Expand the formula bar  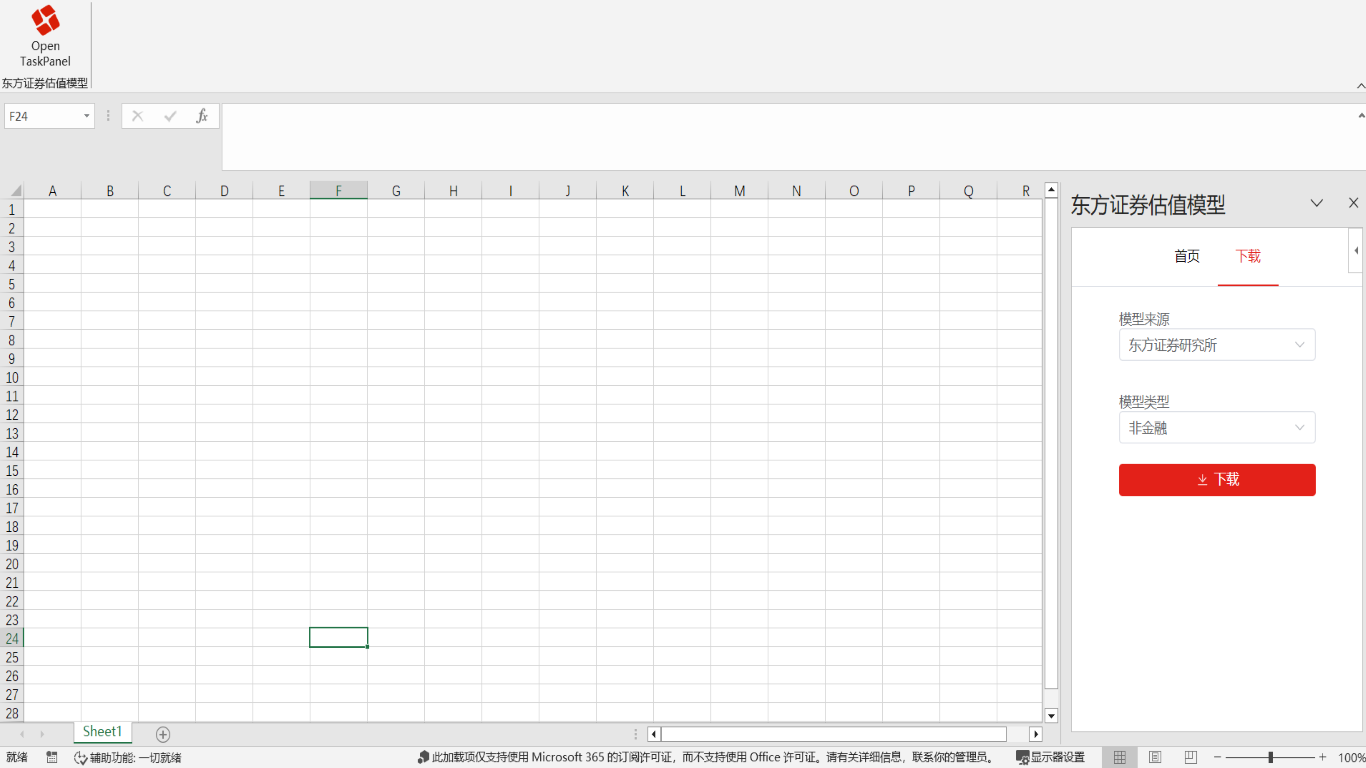[x=1359, y=116]
